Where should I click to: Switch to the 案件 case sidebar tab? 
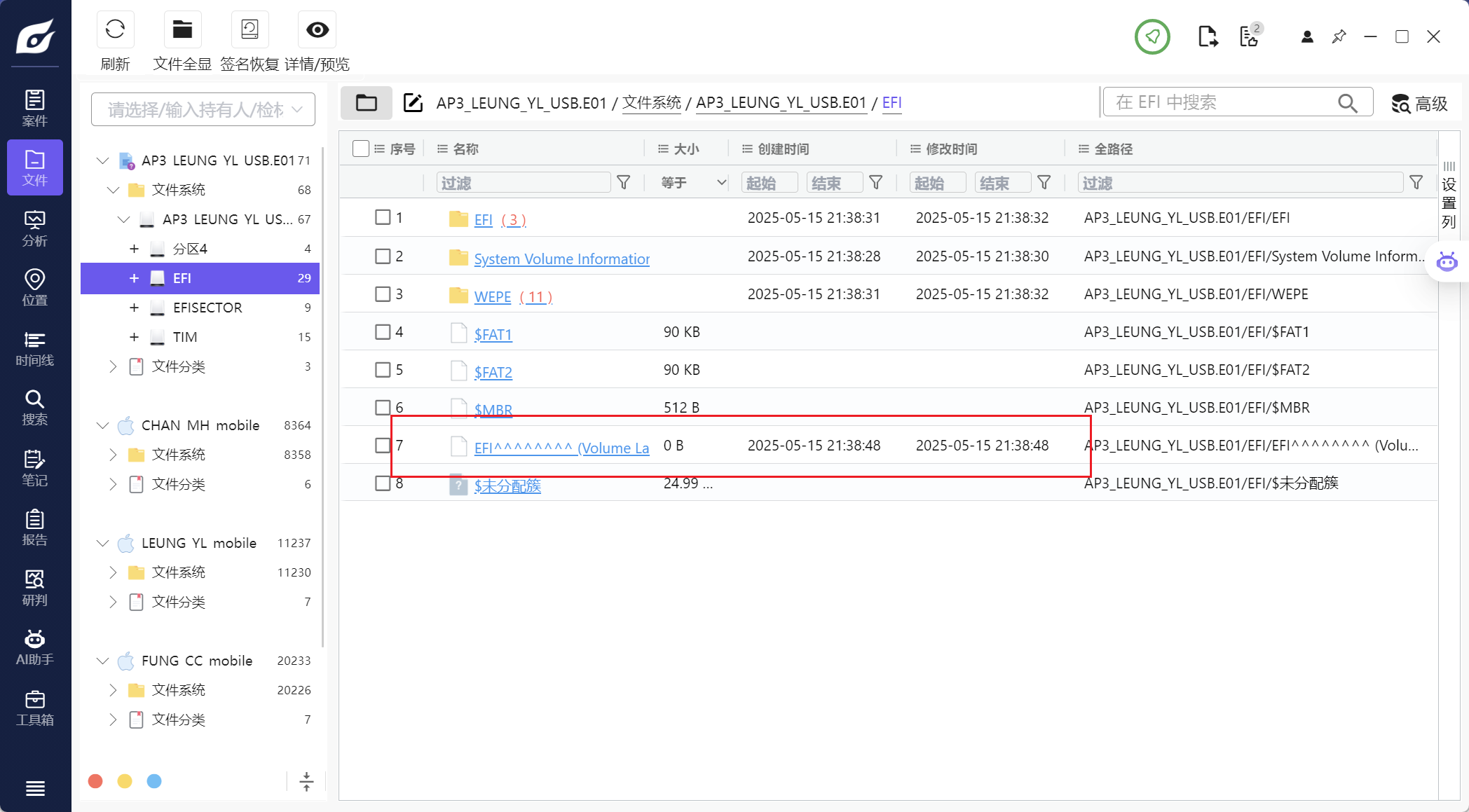pos(34,108)
